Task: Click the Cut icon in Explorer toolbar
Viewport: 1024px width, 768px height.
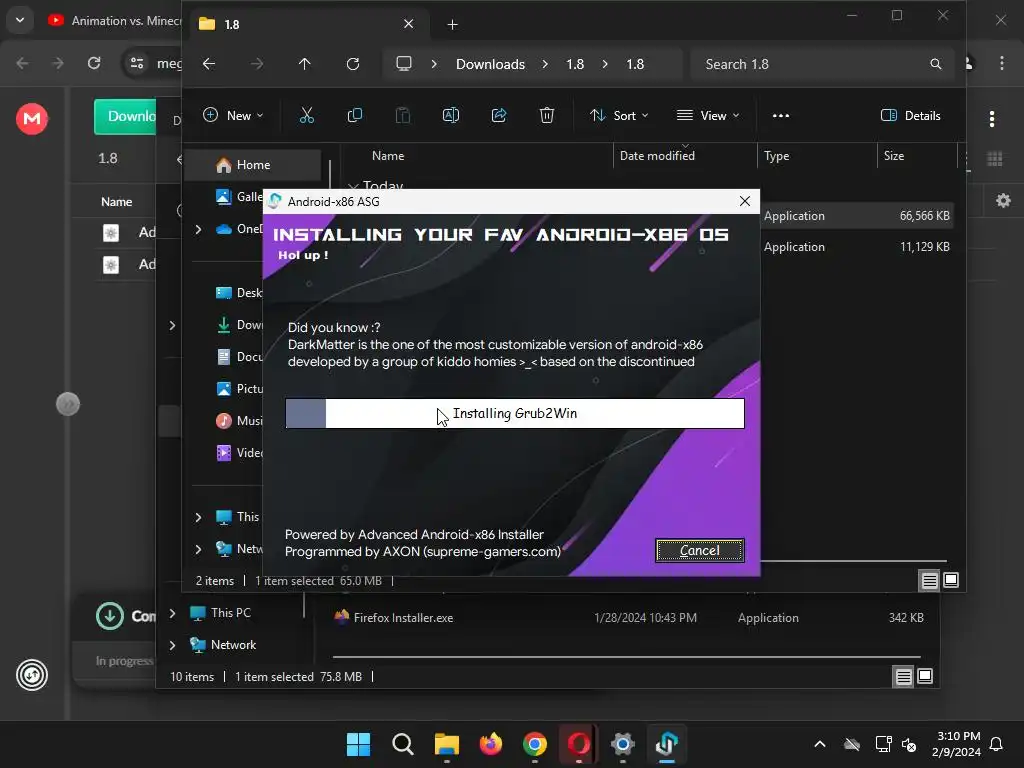Action: [x=306, y=116]
